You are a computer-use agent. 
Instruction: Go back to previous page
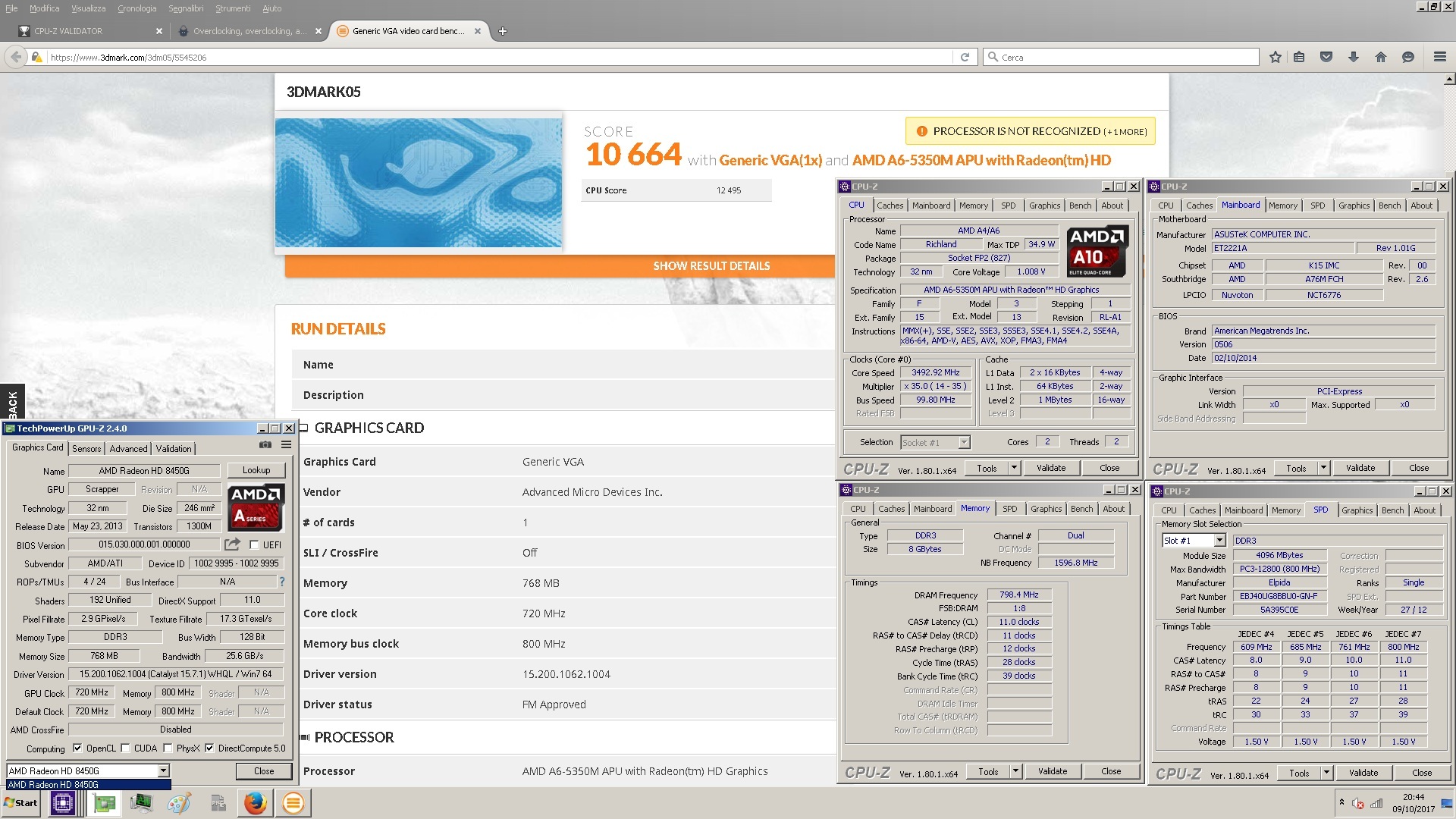[16, 57]
